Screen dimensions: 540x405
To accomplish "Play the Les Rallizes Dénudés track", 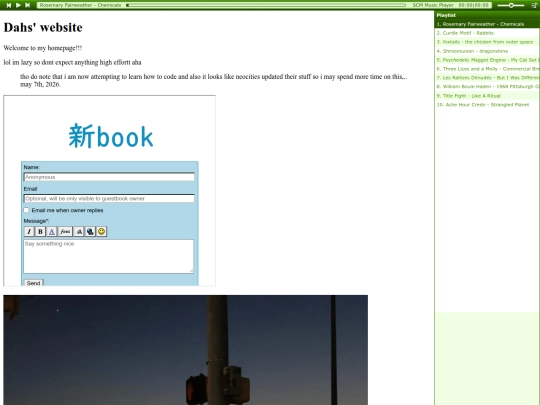I will 487,78.
